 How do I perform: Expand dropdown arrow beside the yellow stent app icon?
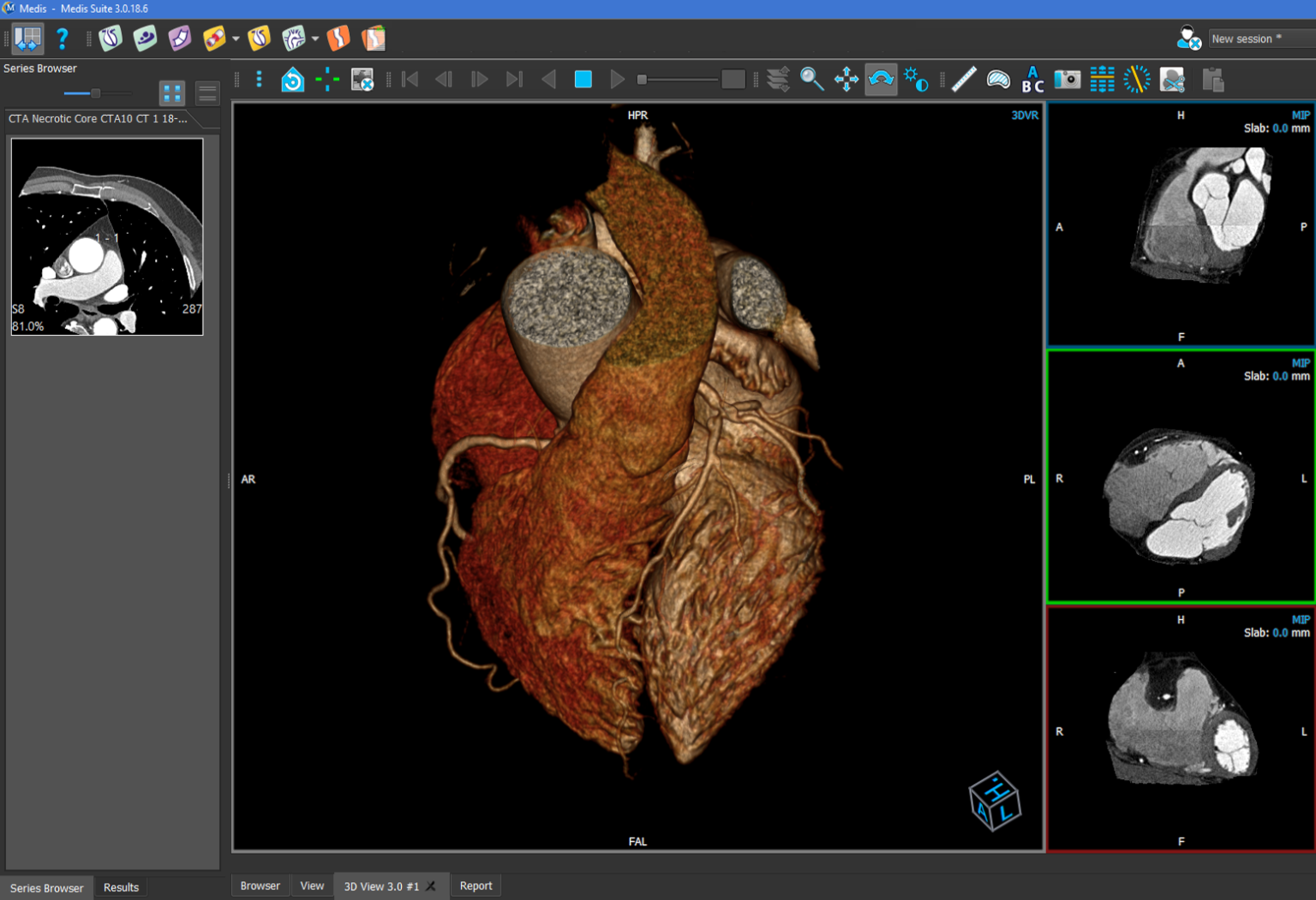(x=236, y=39)
